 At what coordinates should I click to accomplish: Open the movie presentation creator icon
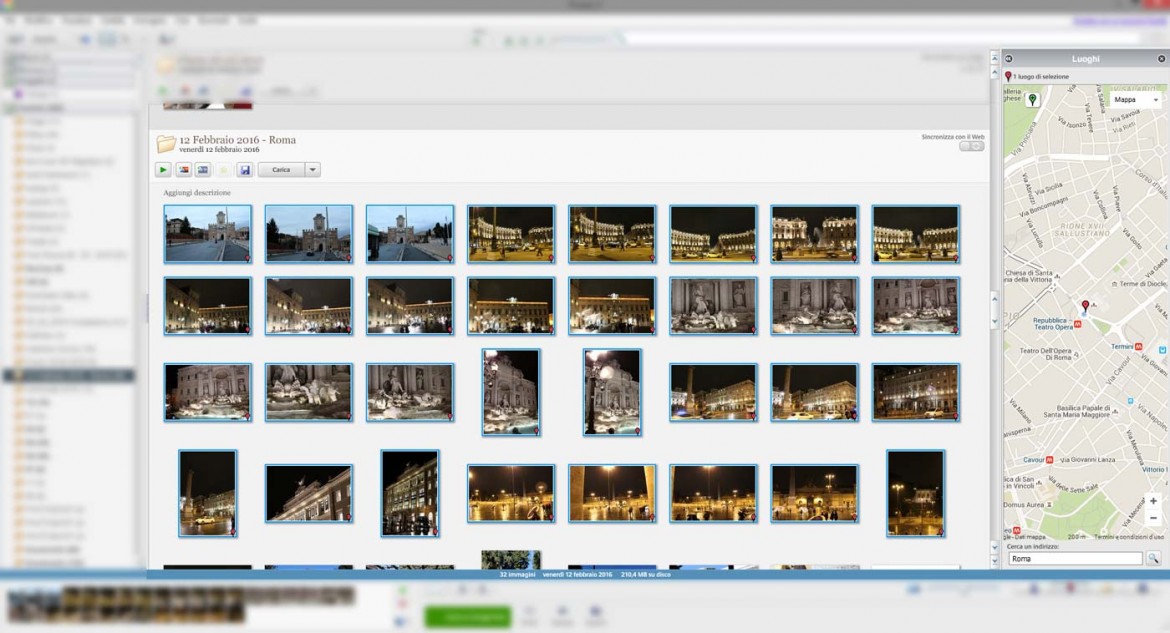click(203, 170)
